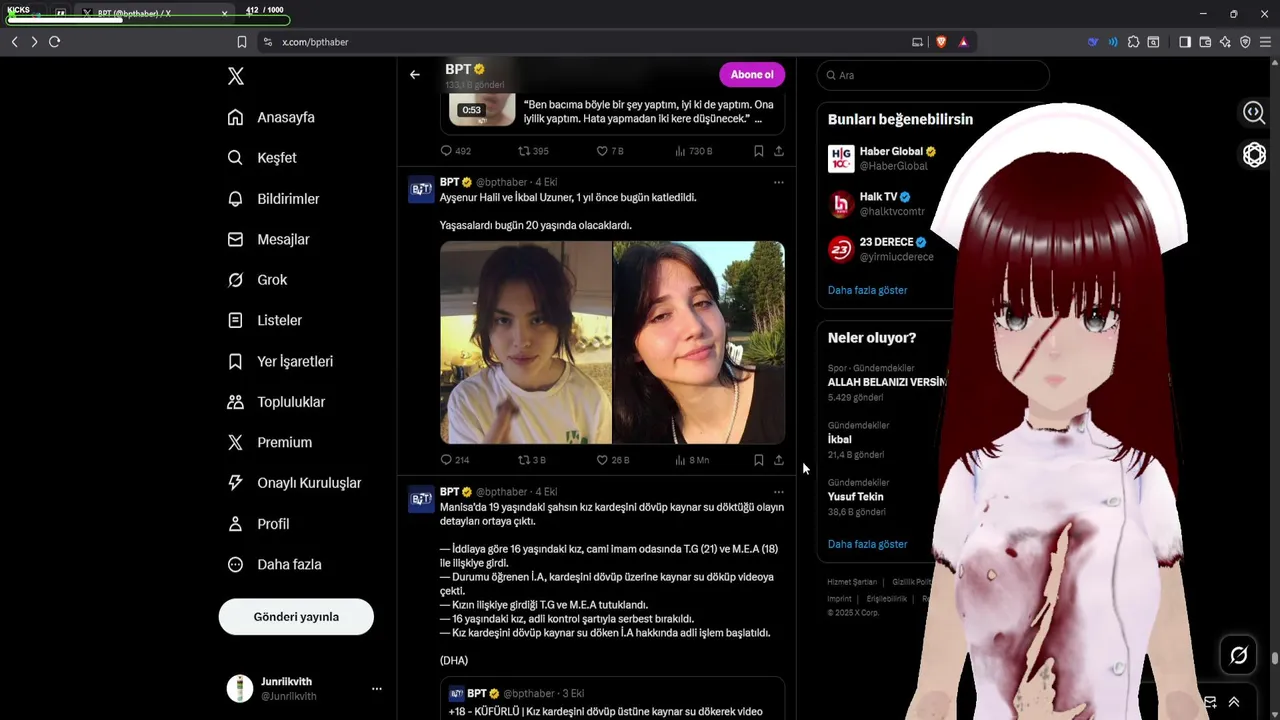
Task: Open Onaylı Kuruluşlar page
Action: click(294, 483)
